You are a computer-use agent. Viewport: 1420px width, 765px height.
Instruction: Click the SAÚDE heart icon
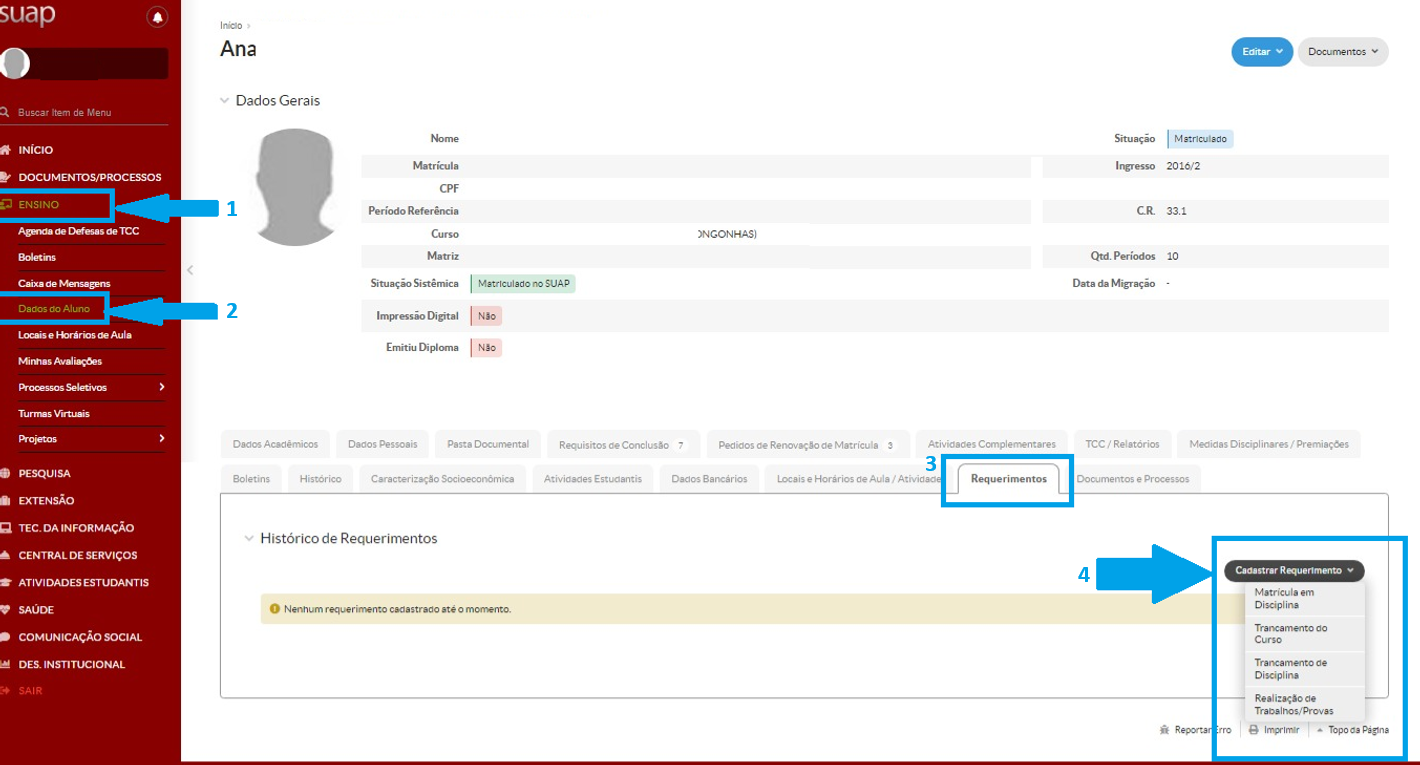click(x=6, y=610)
